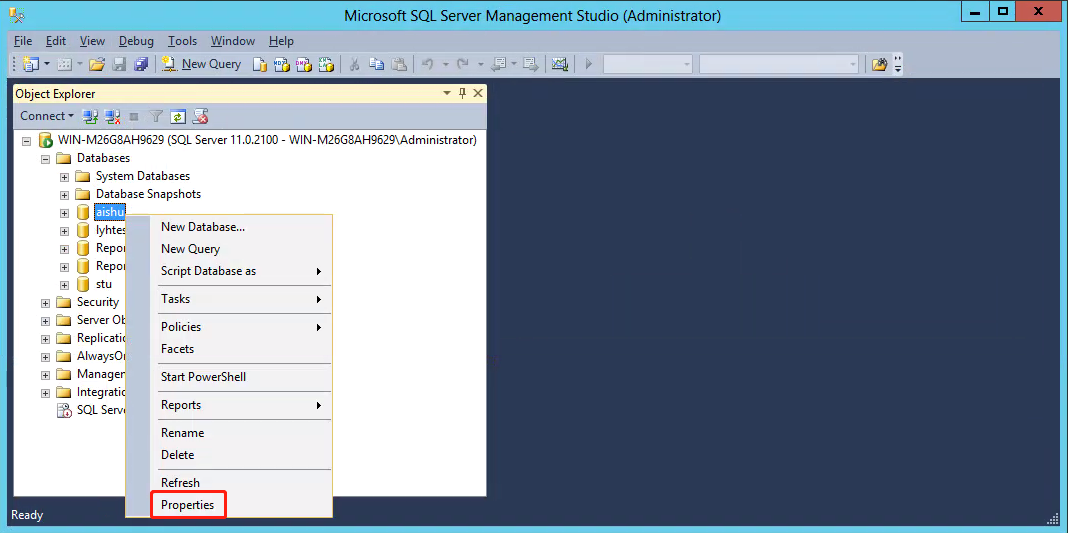
Task: Open the View menu
Action: point(93,41)
